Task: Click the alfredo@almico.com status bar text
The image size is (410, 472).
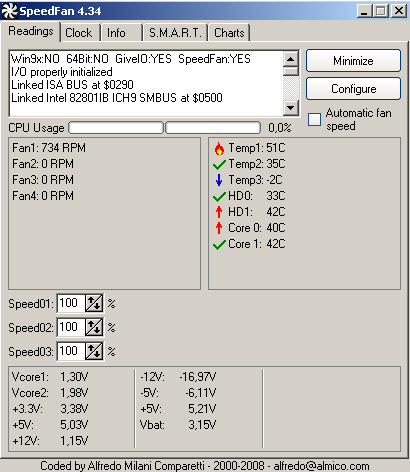Action: tap(321, 466)
